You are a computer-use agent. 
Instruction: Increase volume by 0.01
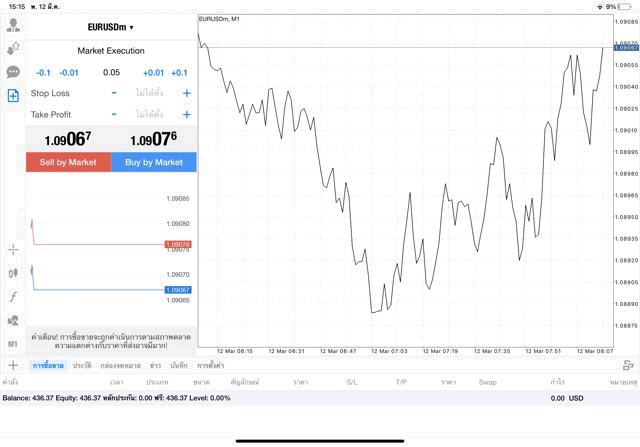coord(153,72)
